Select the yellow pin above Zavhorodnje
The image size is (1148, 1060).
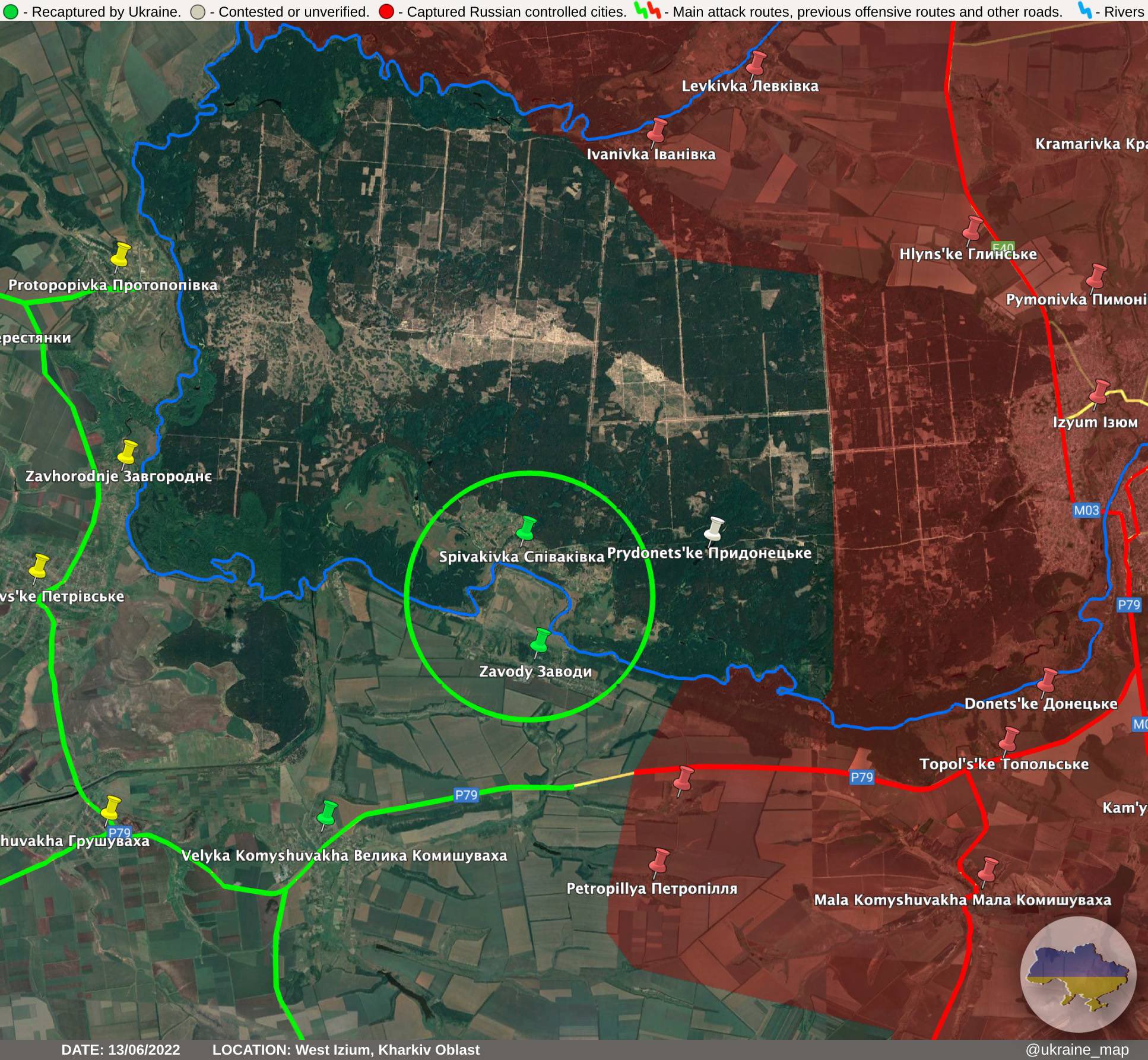pyautogui.click(x=127, y=451)
